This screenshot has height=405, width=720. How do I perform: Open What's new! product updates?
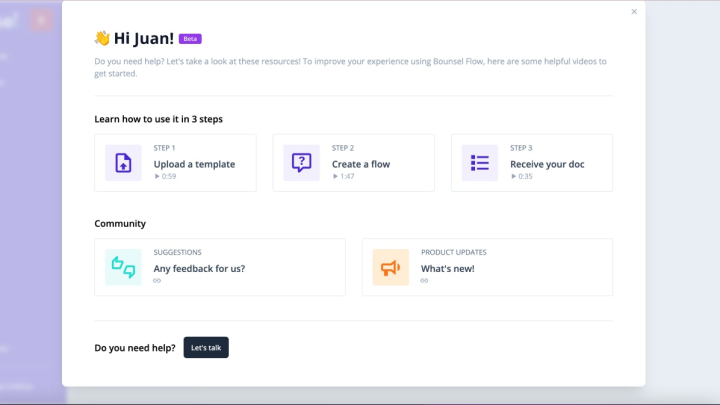(448, 269)
